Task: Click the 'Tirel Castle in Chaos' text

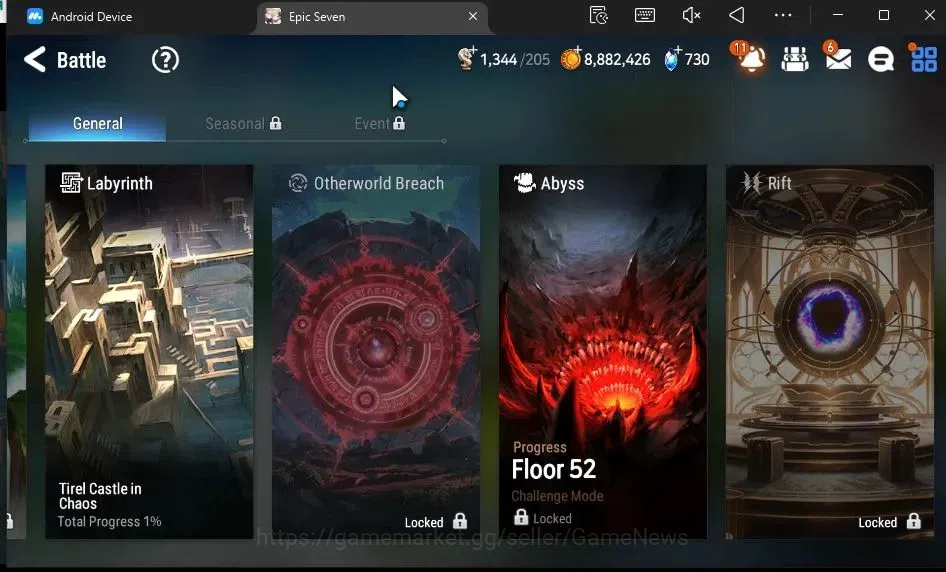Action: [x=100, y=496]
